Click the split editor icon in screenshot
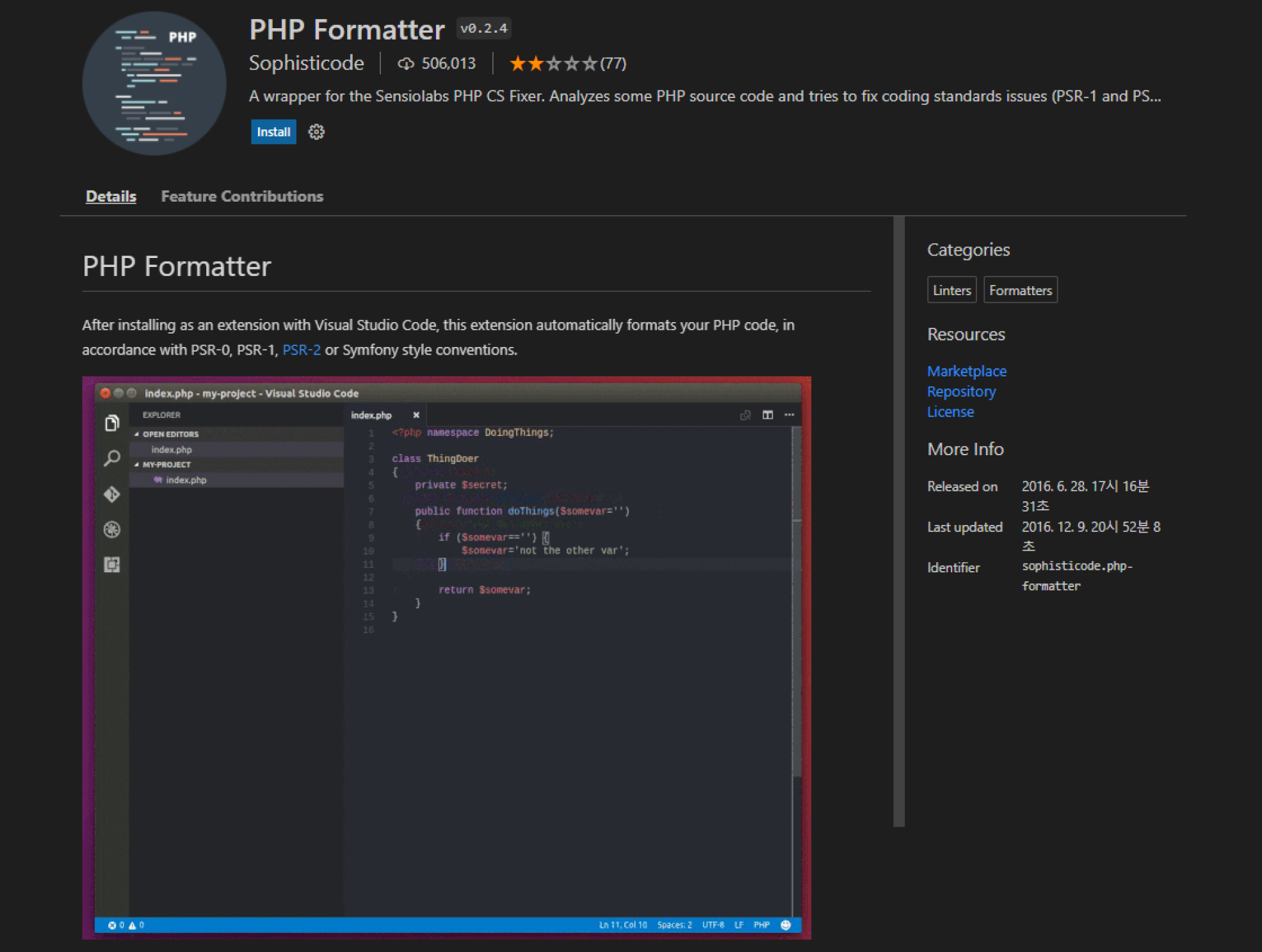 point(767,415)
